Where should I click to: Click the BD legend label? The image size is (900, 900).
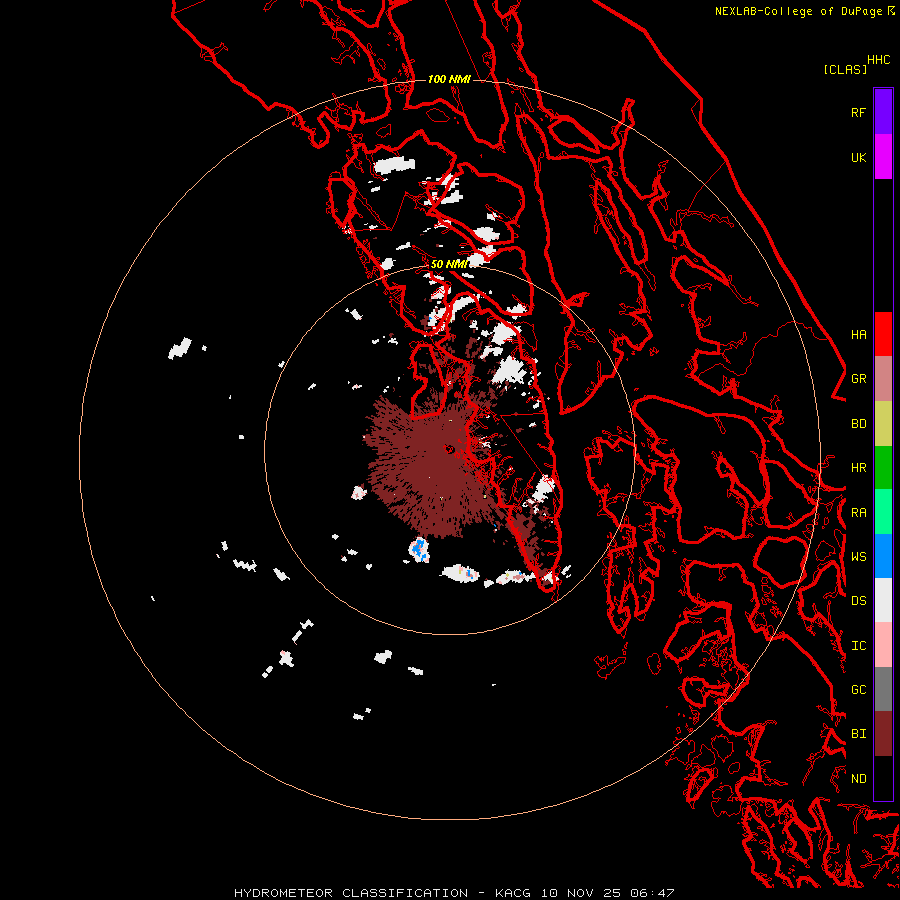tap(858, 424)
